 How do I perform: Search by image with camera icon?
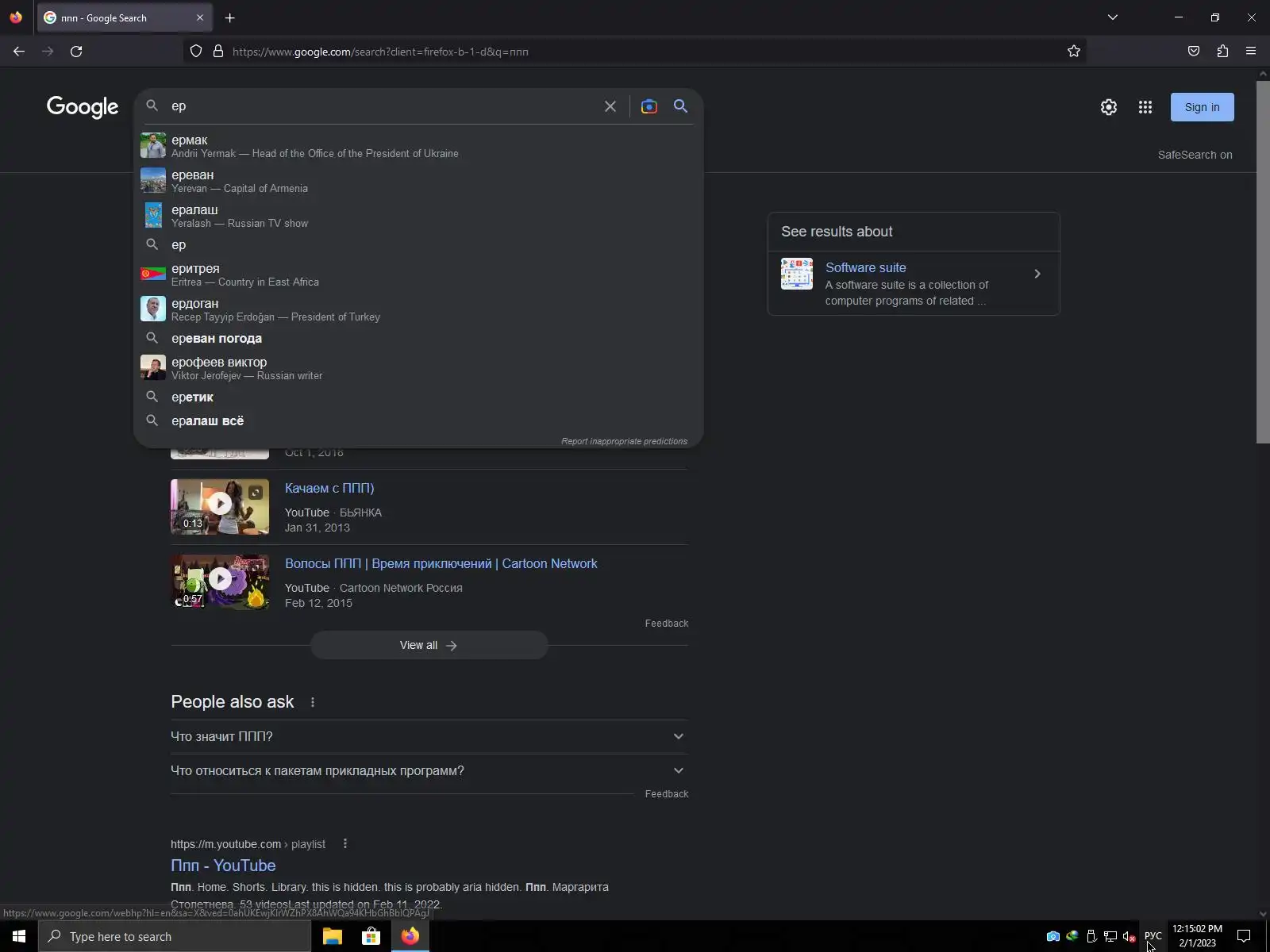[649, 106]
